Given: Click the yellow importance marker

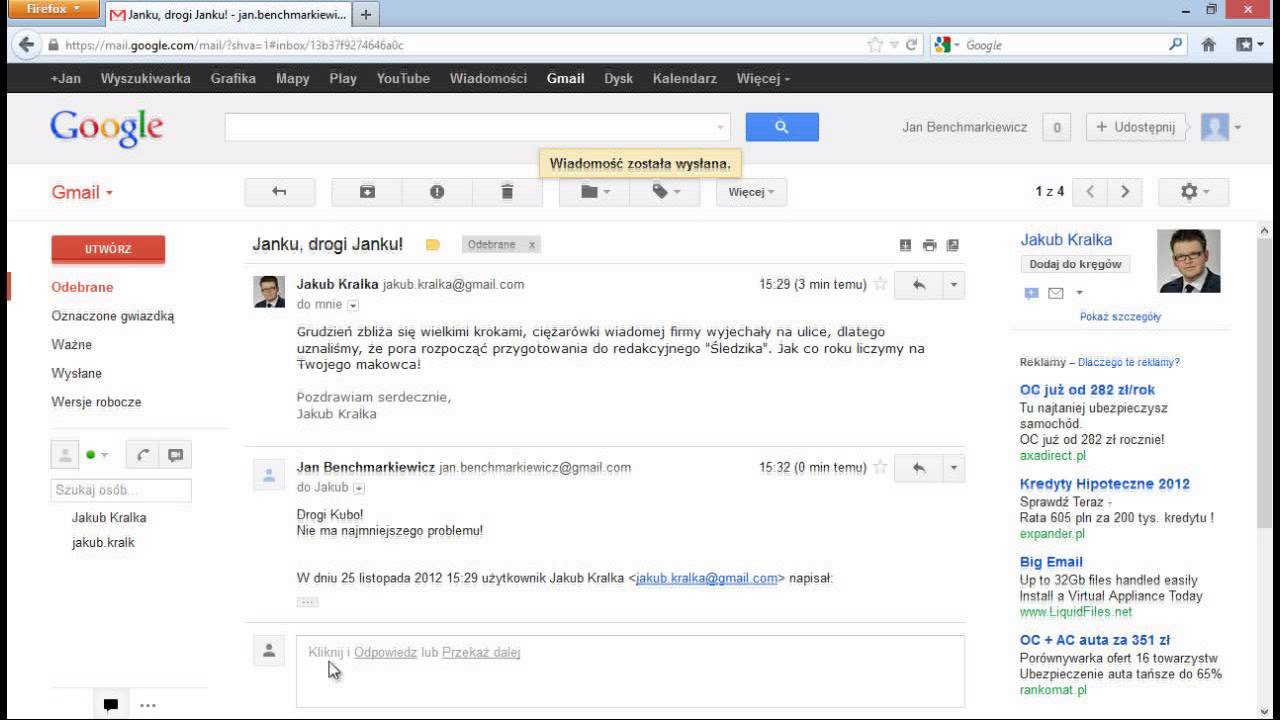Looking at the screenshot, I should (x=432, y=245).
